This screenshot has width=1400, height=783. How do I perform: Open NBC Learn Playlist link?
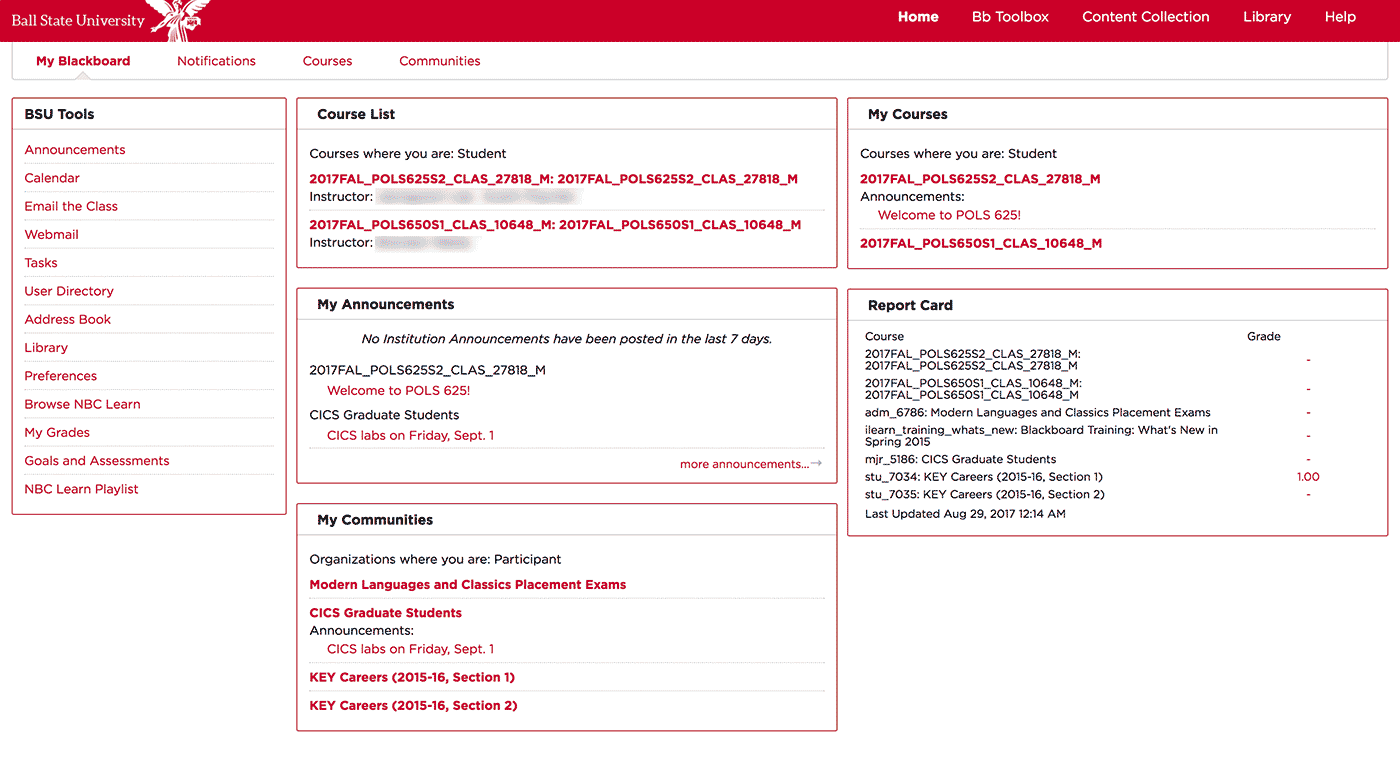click(81, 489)
